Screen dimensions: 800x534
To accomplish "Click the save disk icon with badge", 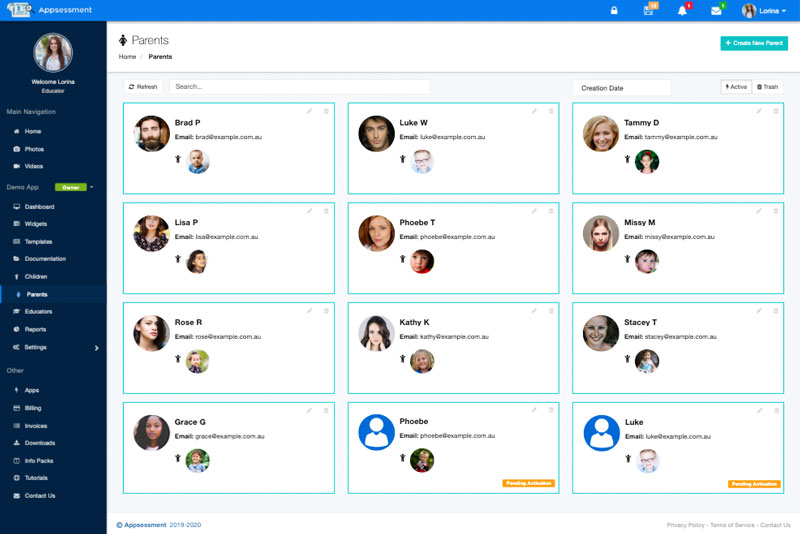I will point(648,11).
